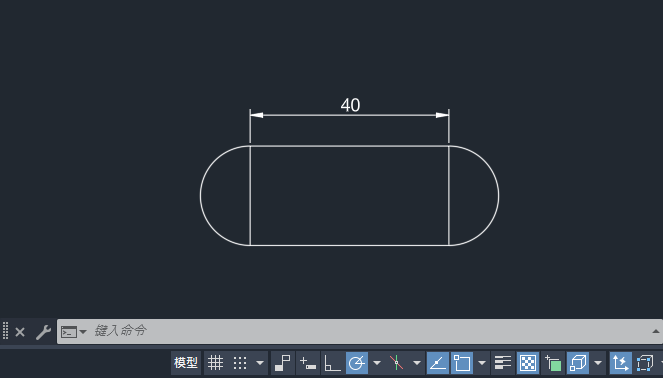This screenshot has width=663, height=378.
Task: Toggle object snap tracking icon
Action: click(x=438, y=363)
